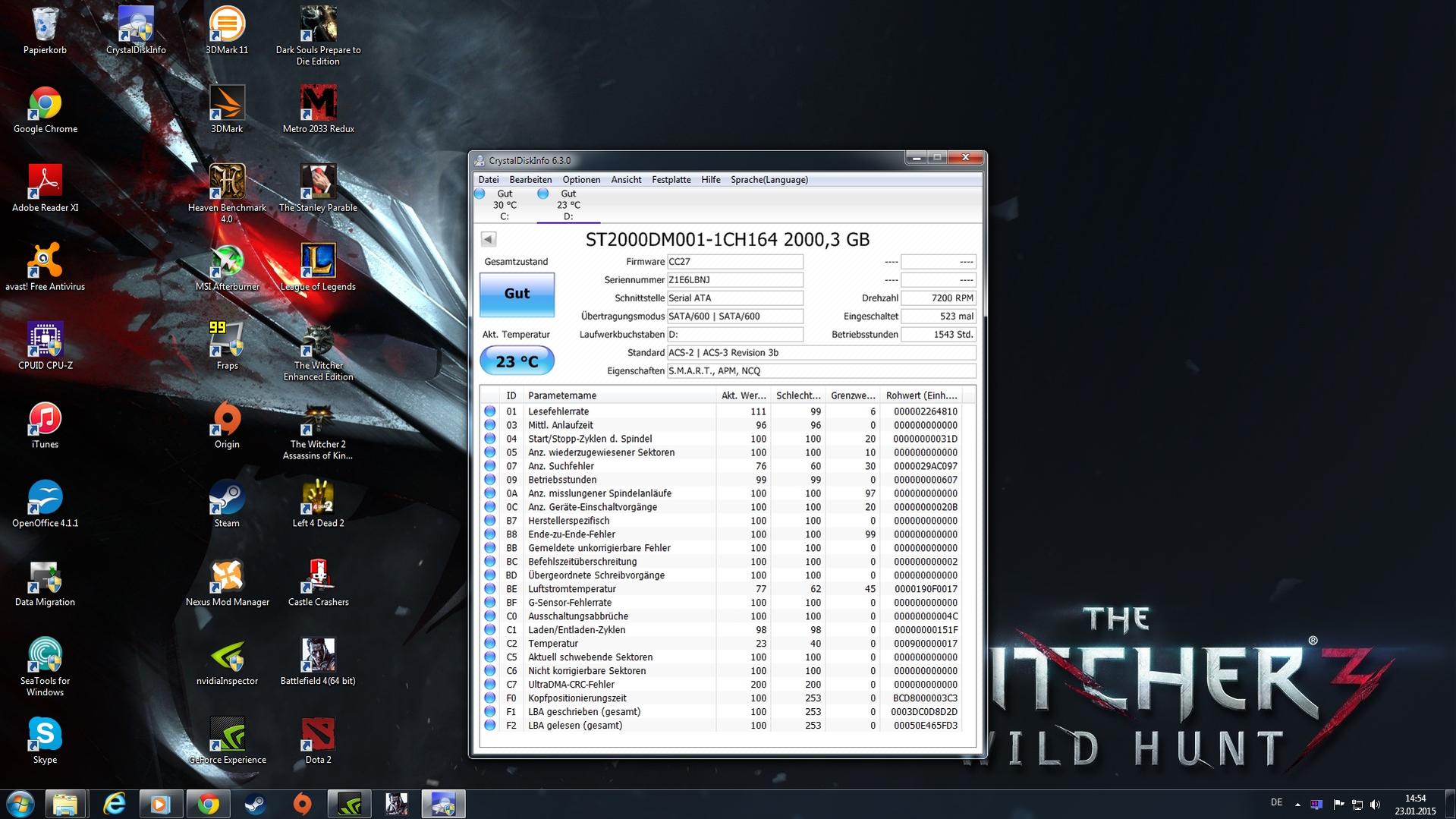Click the Firmware field showing CC27
Screen dimensions: 1456x819
[x=734, y=262]
